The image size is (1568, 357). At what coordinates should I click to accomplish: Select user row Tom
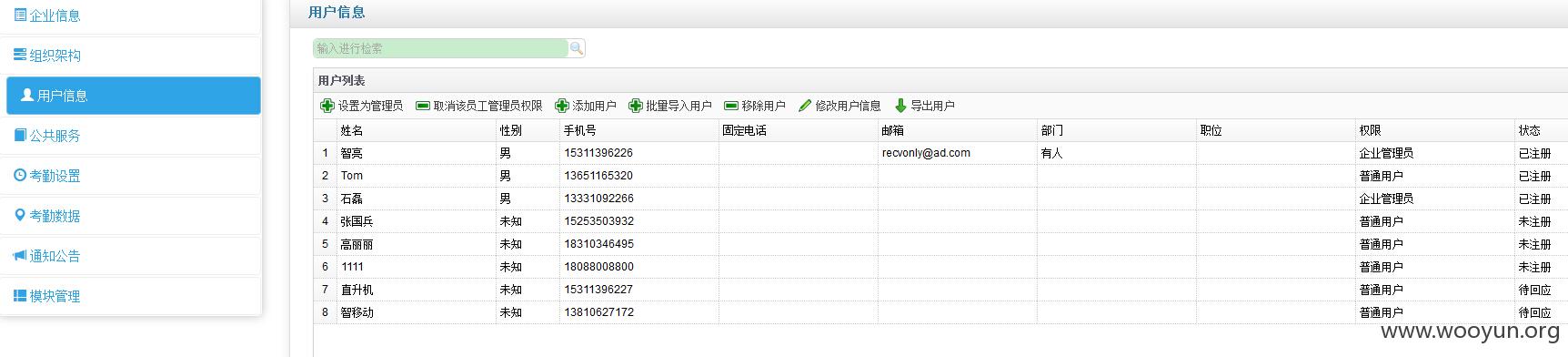click(940, 176)
